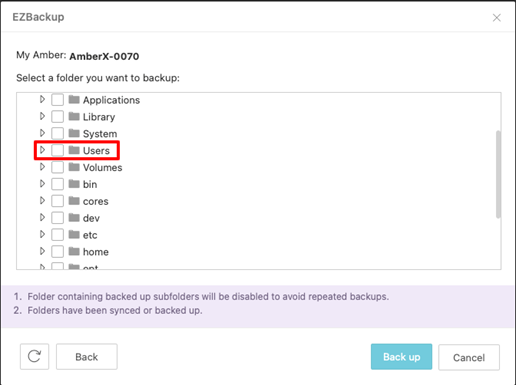
Task: Click the refresh icon button
Action: [x=34, y=357]
